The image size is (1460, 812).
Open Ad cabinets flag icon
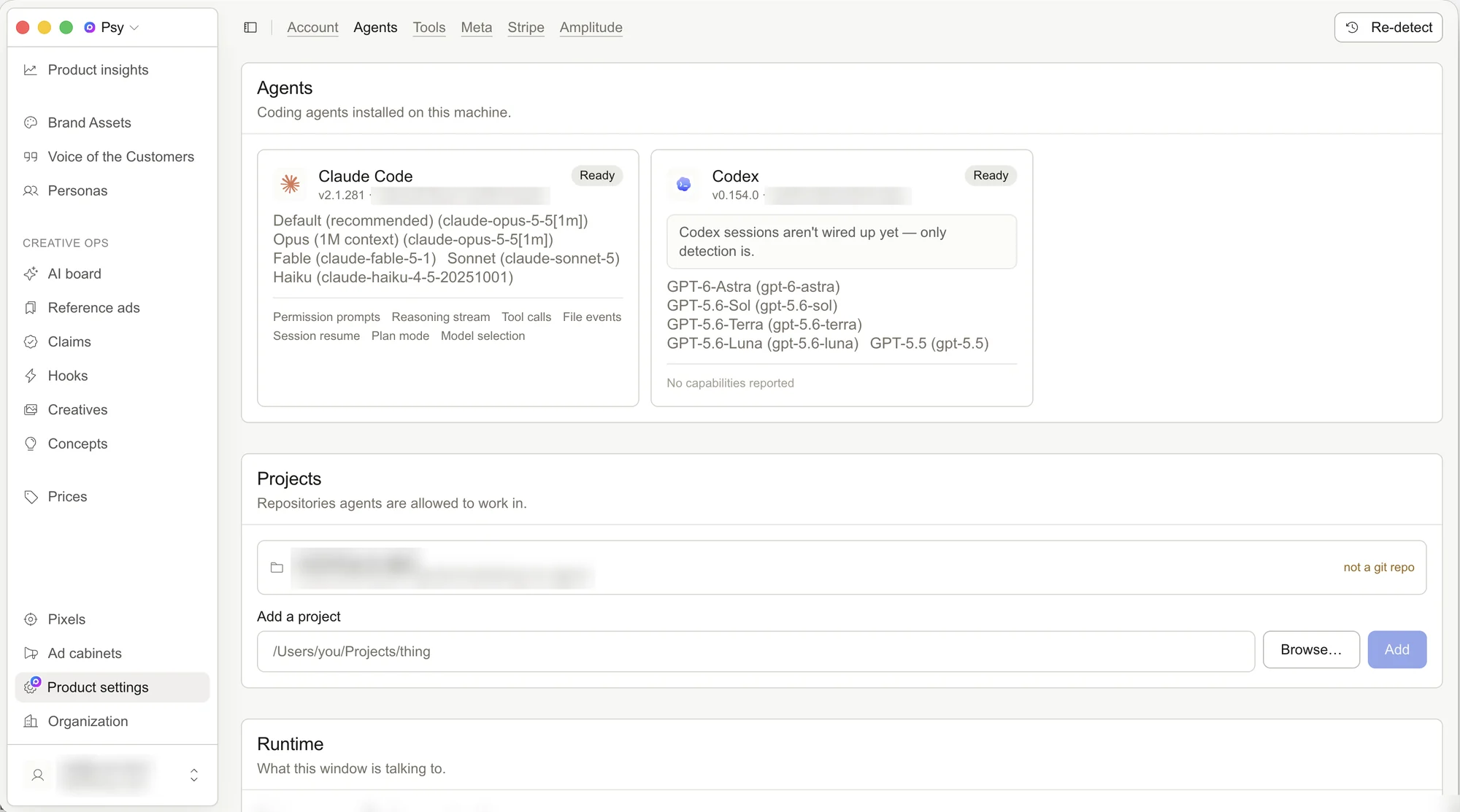(31, 653)
